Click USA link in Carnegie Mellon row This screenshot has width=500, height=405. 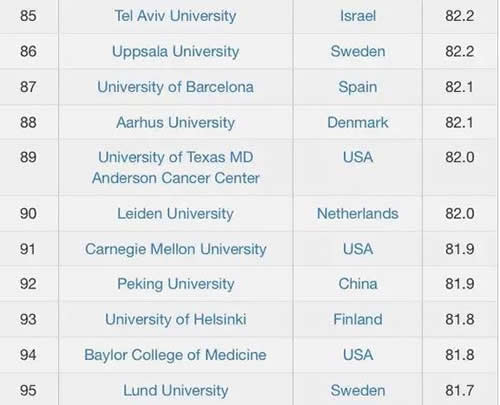click(358, 249)
